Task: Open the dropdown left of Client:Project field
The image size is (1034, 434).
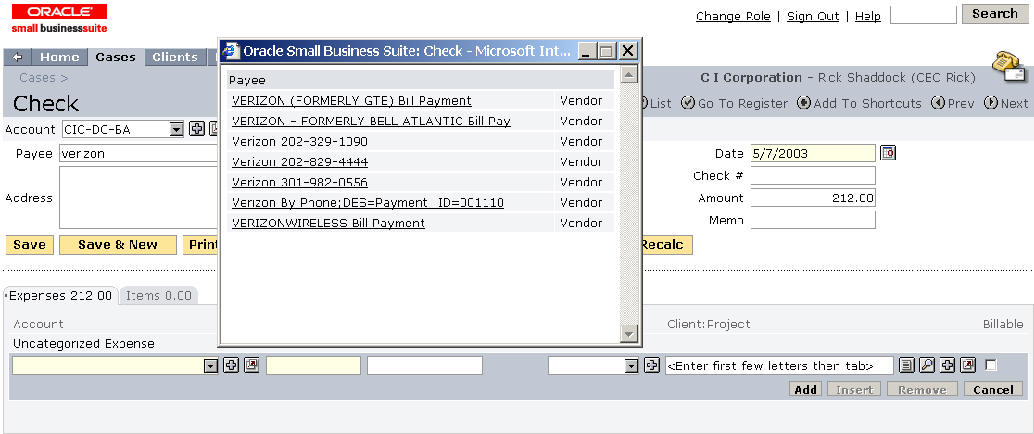Action: (632, 365)
